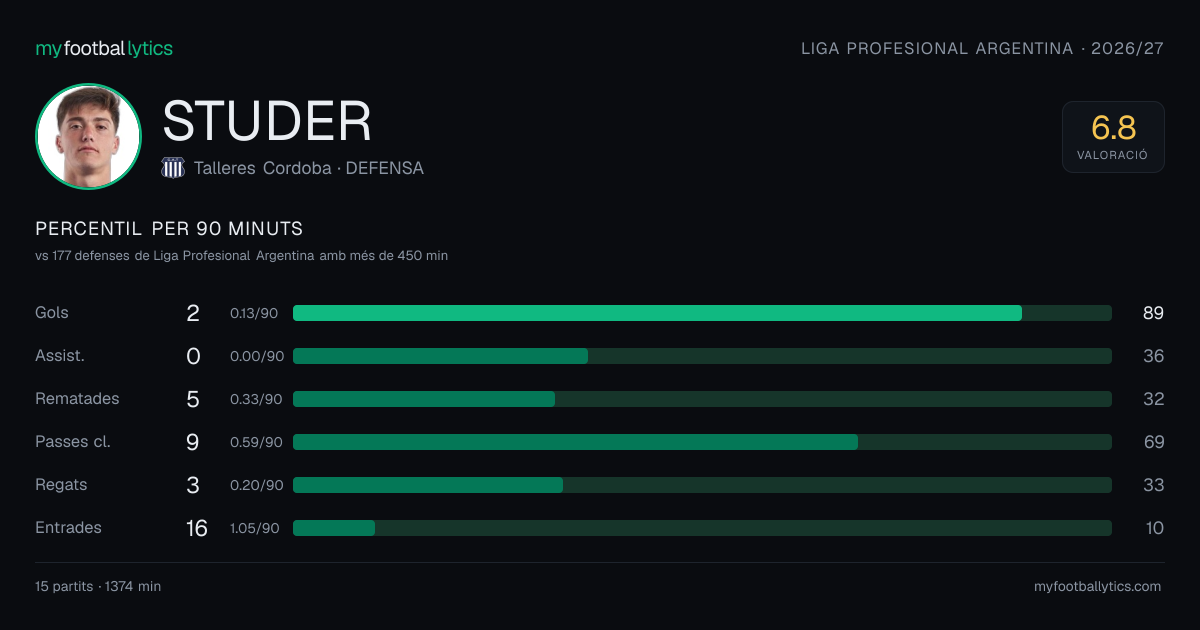Image resolution: width=1200 pixels, height=630 pixels.
Task: Click the Talleres Cordoba club crest icon
Action: point(173,168)
